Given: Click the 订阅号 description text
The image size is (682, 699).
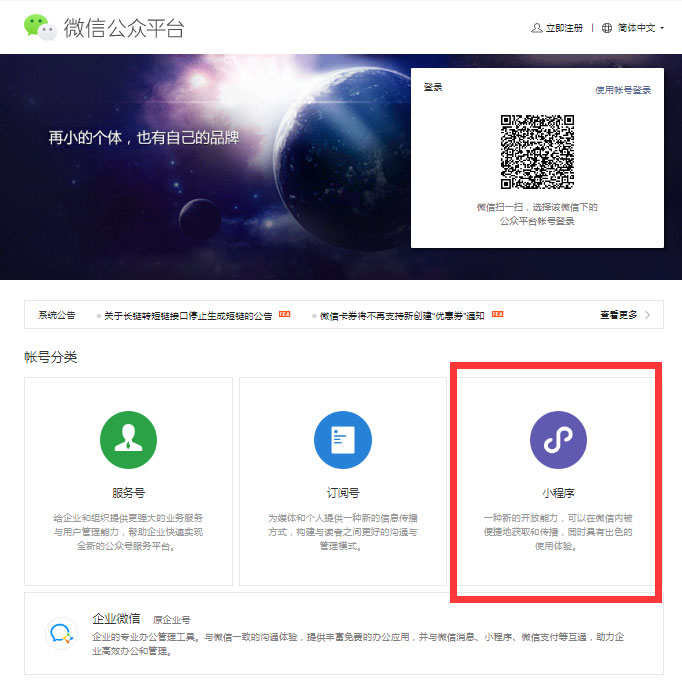Looking at the screenshot, I should (343, 532).
